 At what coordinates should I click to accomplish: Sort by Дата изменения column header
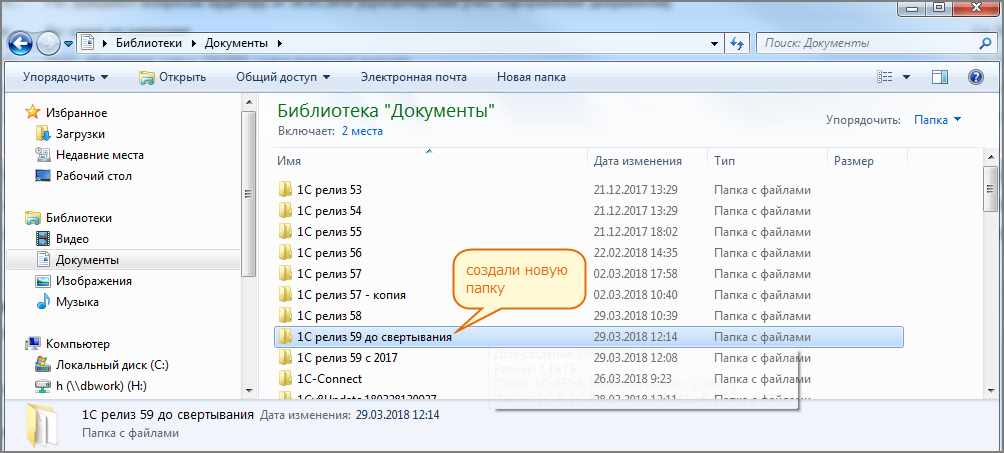coord(647,161)
